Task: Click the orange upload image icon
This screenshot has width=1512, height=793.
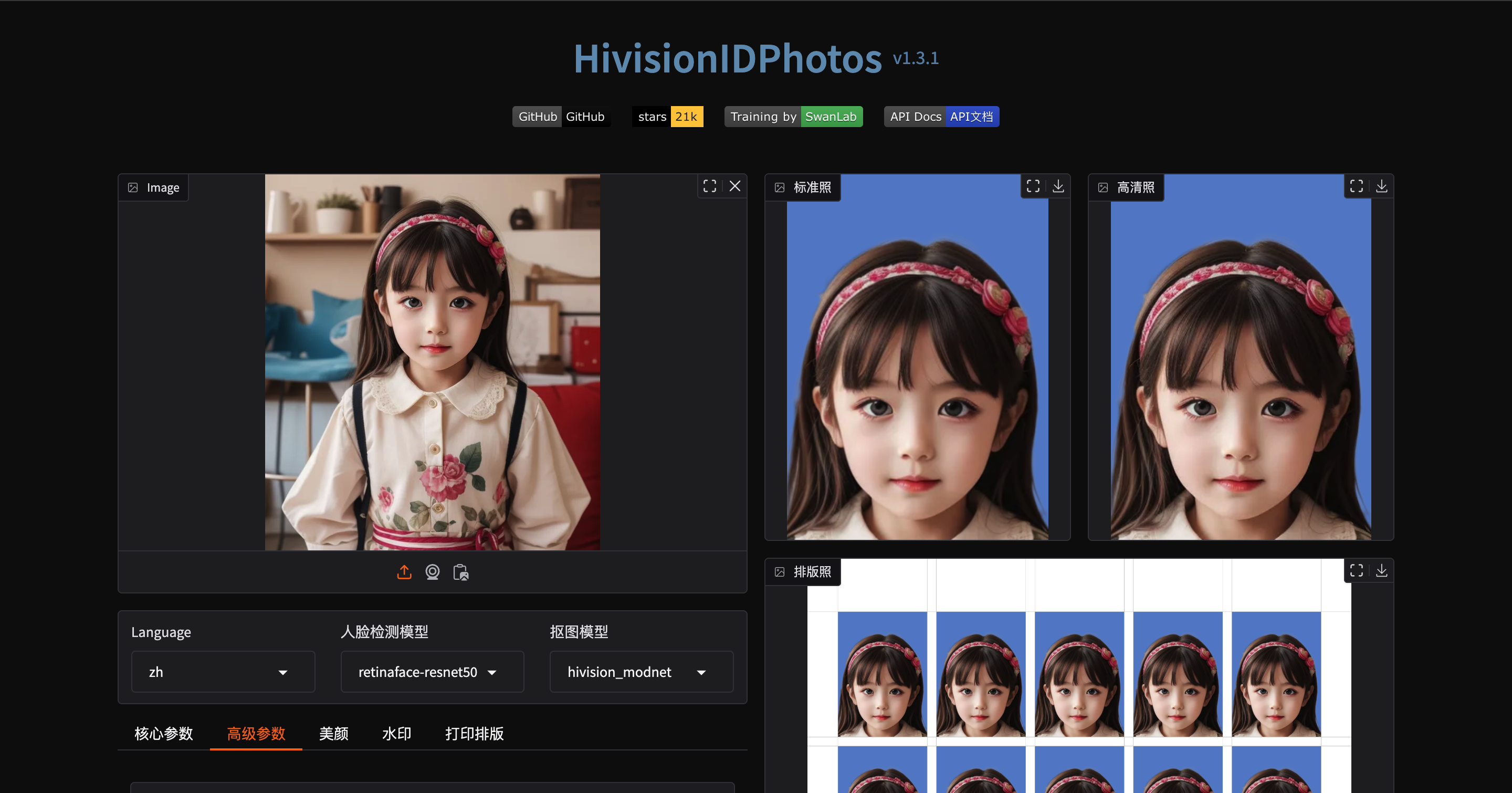Action: pyautogui.click(x=404, y=572)
